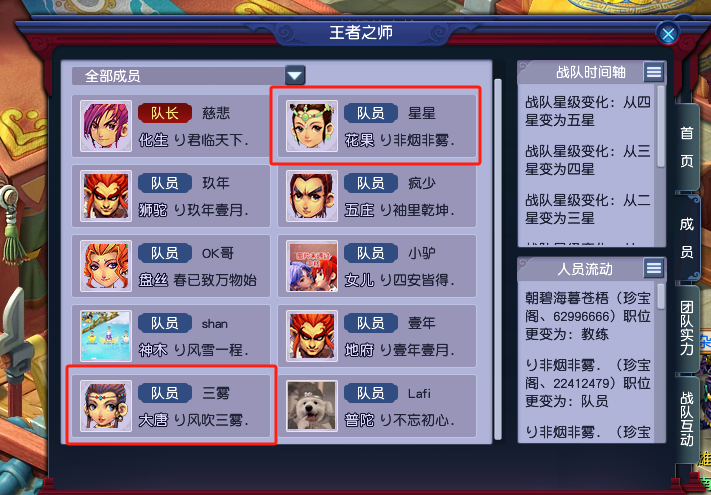Close the 王者之师 window
Screen dimensions: 711x495
[668, 34]
